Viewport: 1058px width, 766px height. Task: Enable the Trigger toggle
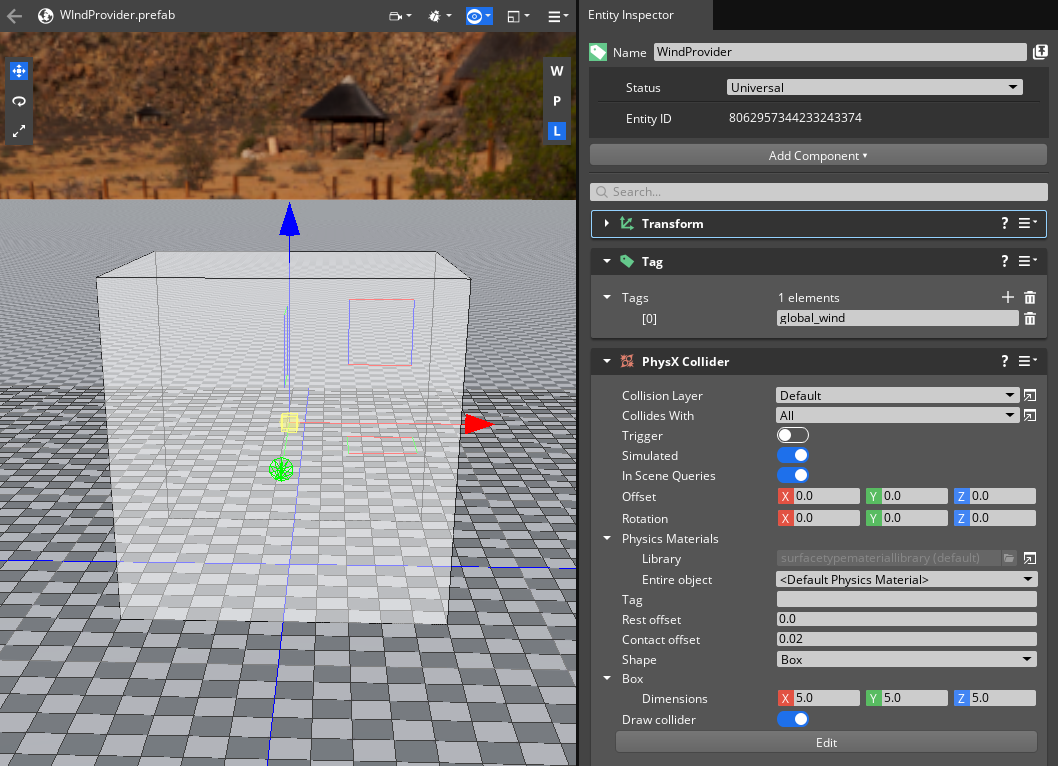pos(792,435)
